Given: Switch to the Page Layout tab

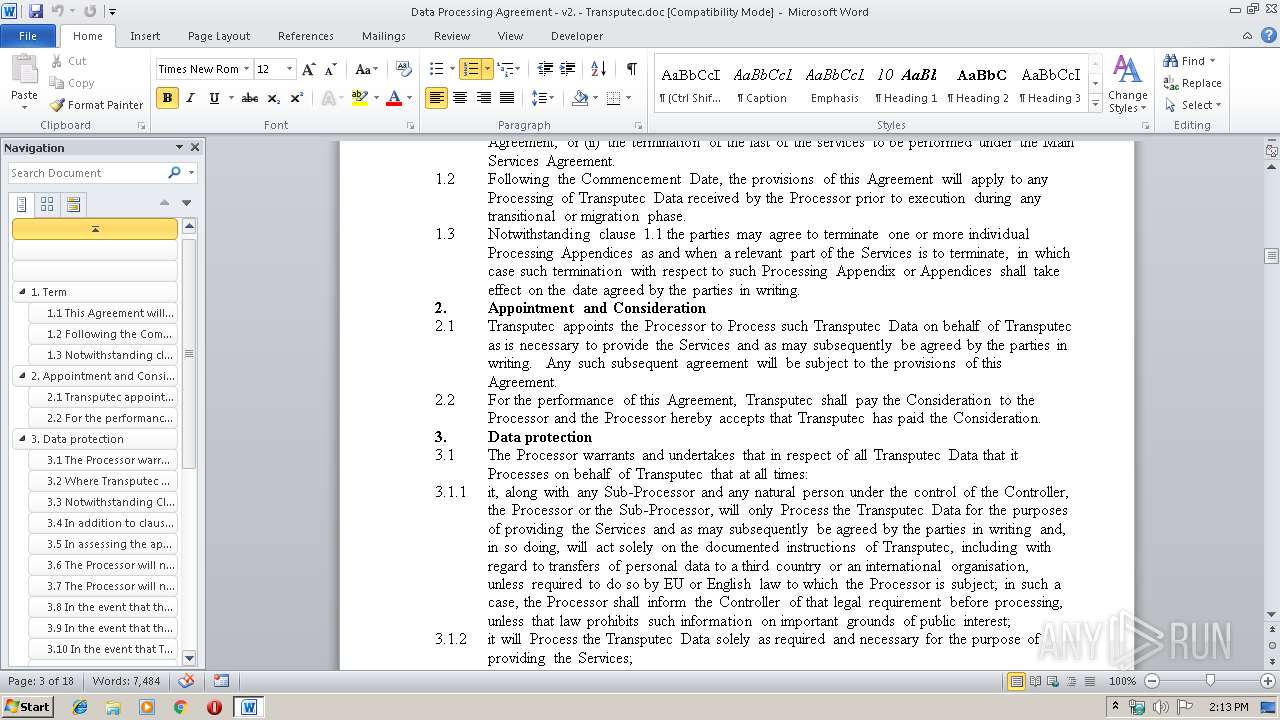Looking at the screenshot, I should 219,36.
